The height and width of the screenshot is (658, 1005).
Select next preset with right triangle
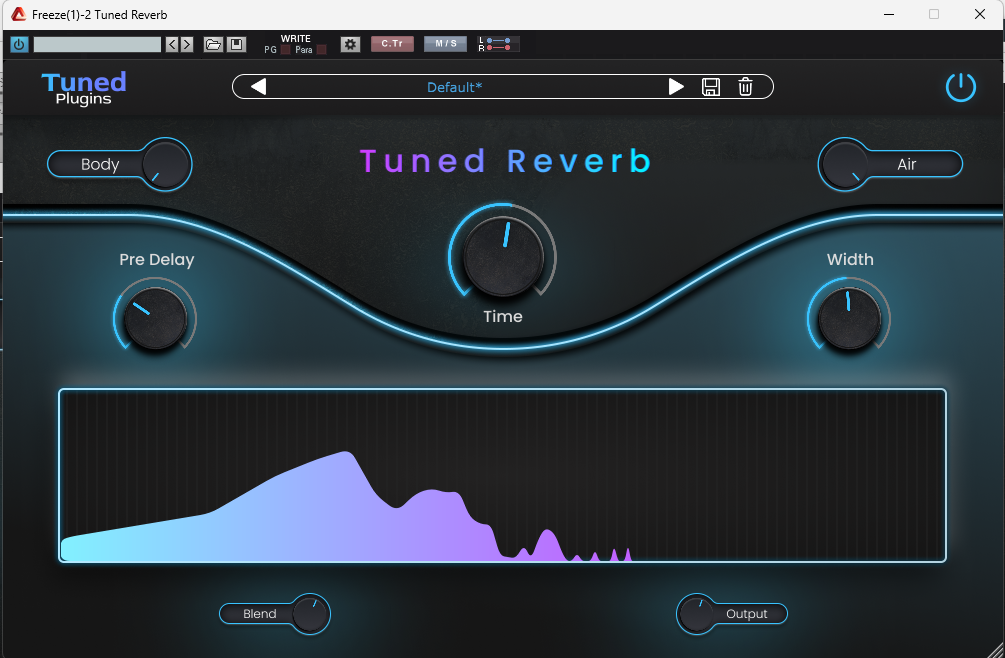click(676, 86)
